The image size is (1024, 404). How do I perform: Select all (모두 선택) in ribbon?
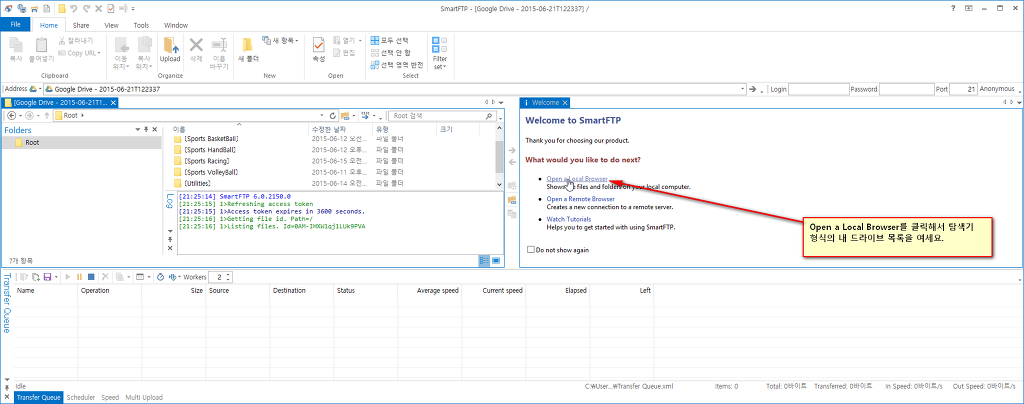click(395, 40)
